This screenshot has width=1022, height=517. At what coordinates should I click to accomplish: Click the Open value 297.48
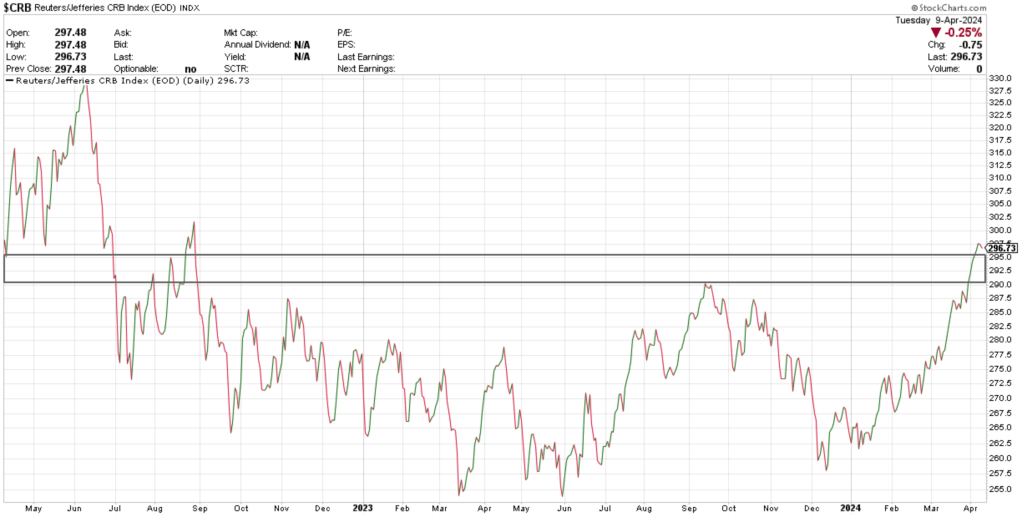pos(71,33)
